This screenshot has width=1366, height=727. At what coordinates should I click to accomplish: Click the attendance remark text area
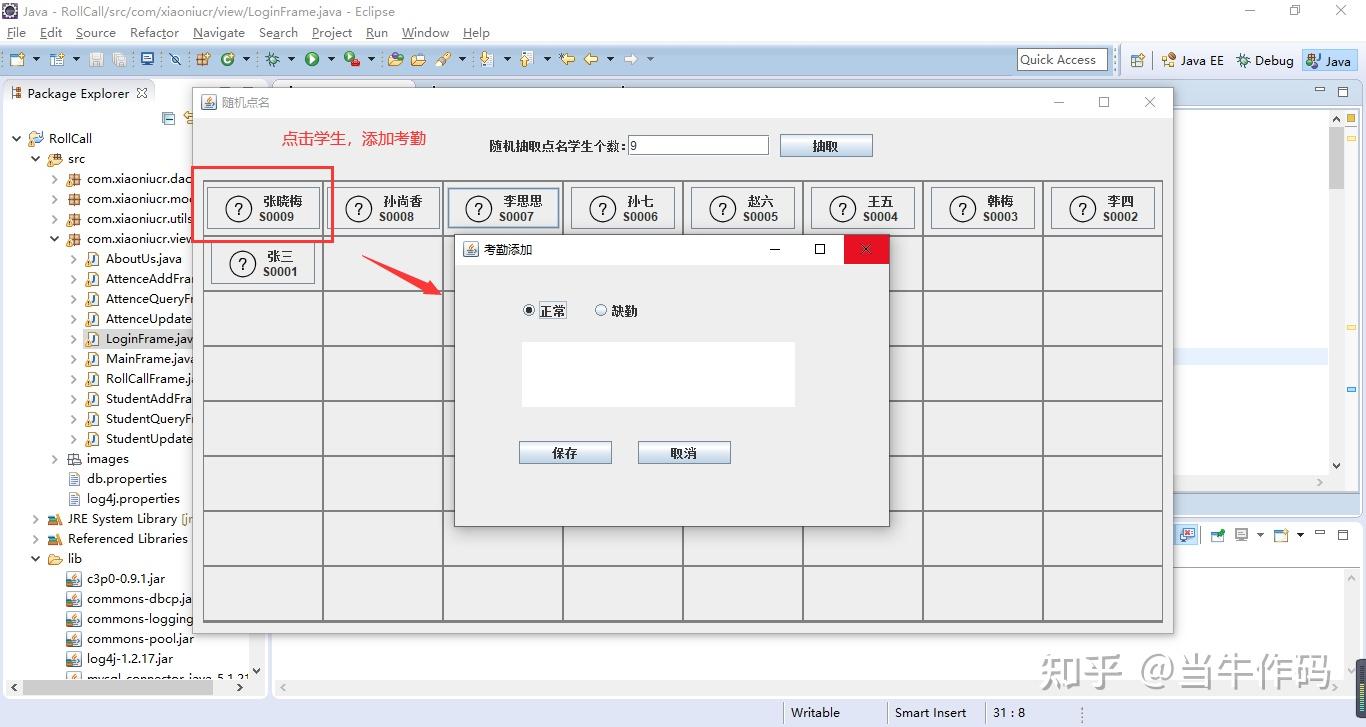pyautogui.click(x=658, y=374)
